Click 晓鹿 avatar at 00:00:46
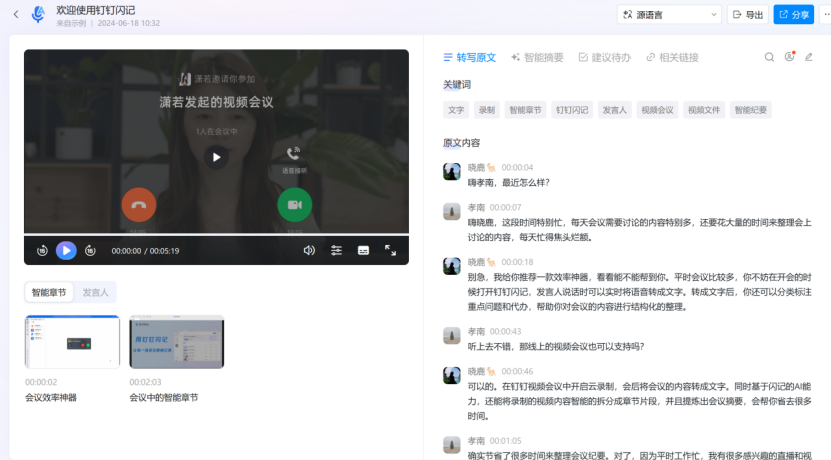The width and height of the screenshot is (831, 460). (452, 375)
